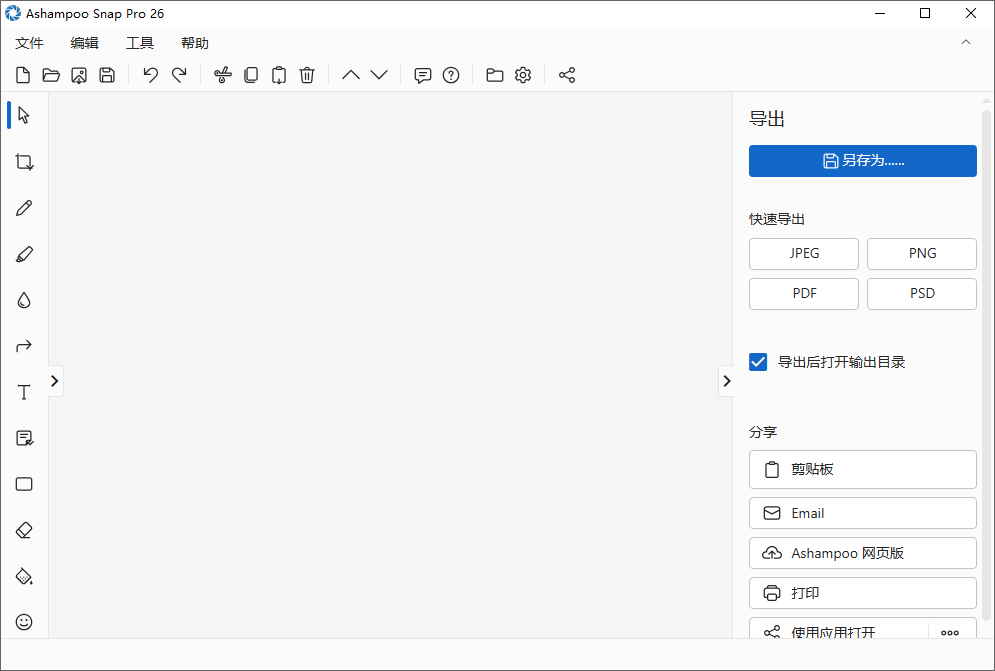The height and width of the screenshot is (671, 995).
Task: Select the Text tool
Action: (x=24, y=392)
